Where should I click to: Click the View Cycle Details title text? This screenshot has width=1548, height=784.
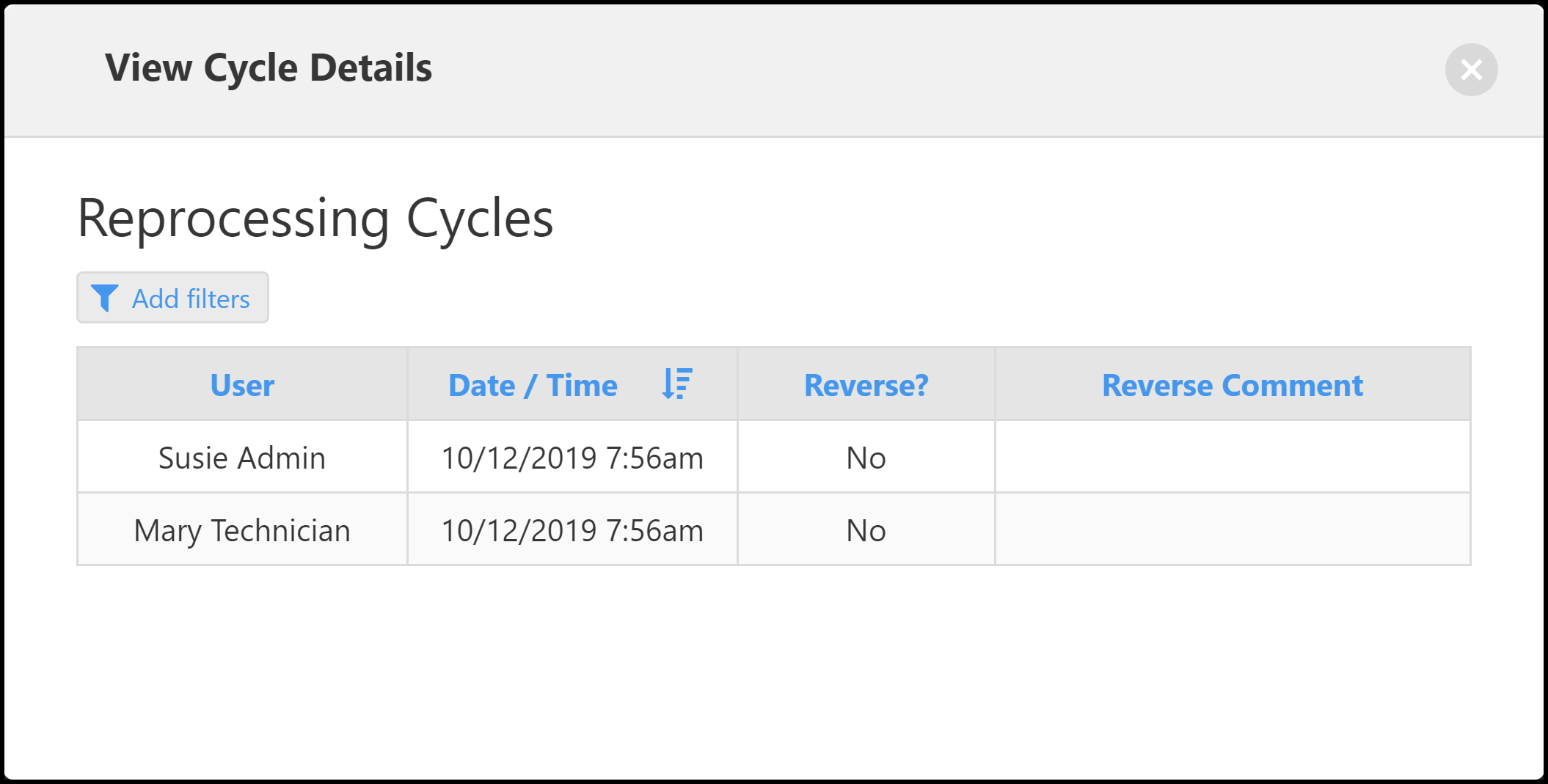(x=269, y=68)
